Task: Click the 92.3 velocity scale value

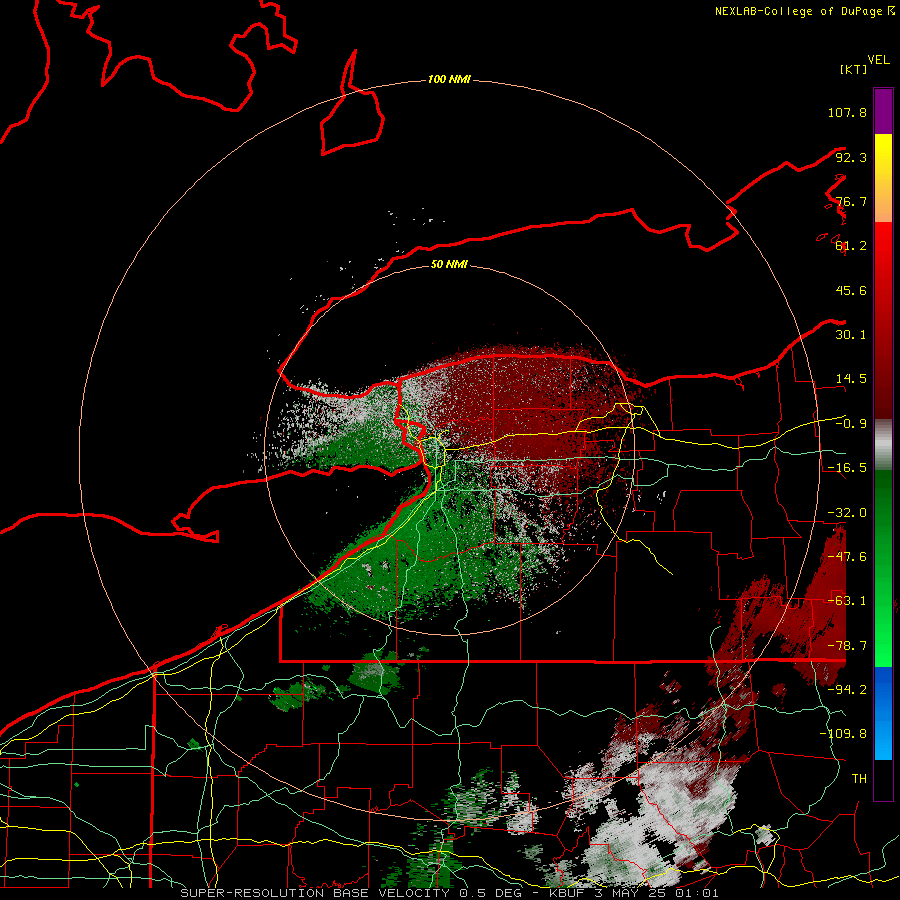Action: 851,157
